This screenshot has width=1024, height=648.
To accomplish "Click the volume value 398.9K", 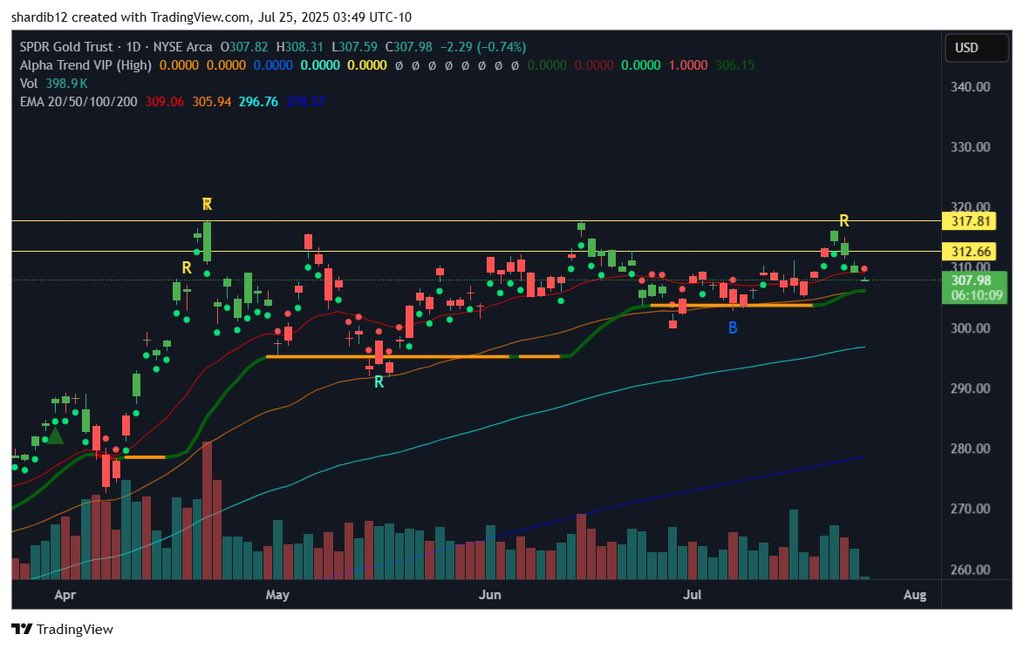I will [x=67, y=84].
